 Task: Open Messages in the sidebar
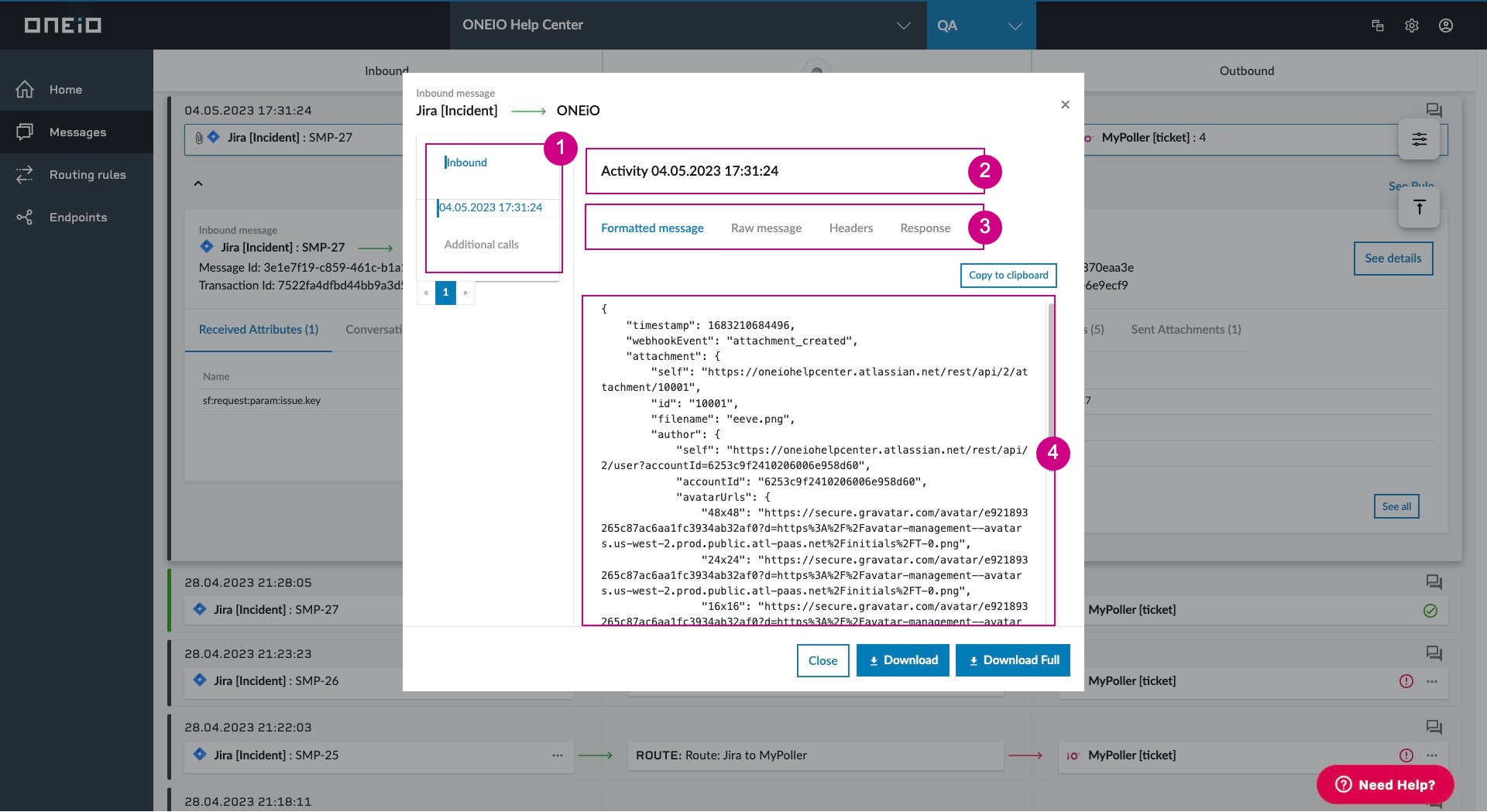click(77, 132)
